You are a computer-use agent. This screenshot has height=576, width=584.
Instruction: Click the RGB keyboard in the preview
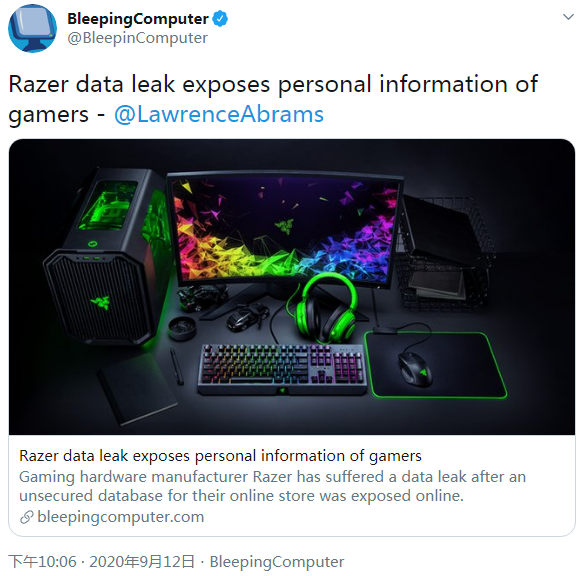coord(282,369)
